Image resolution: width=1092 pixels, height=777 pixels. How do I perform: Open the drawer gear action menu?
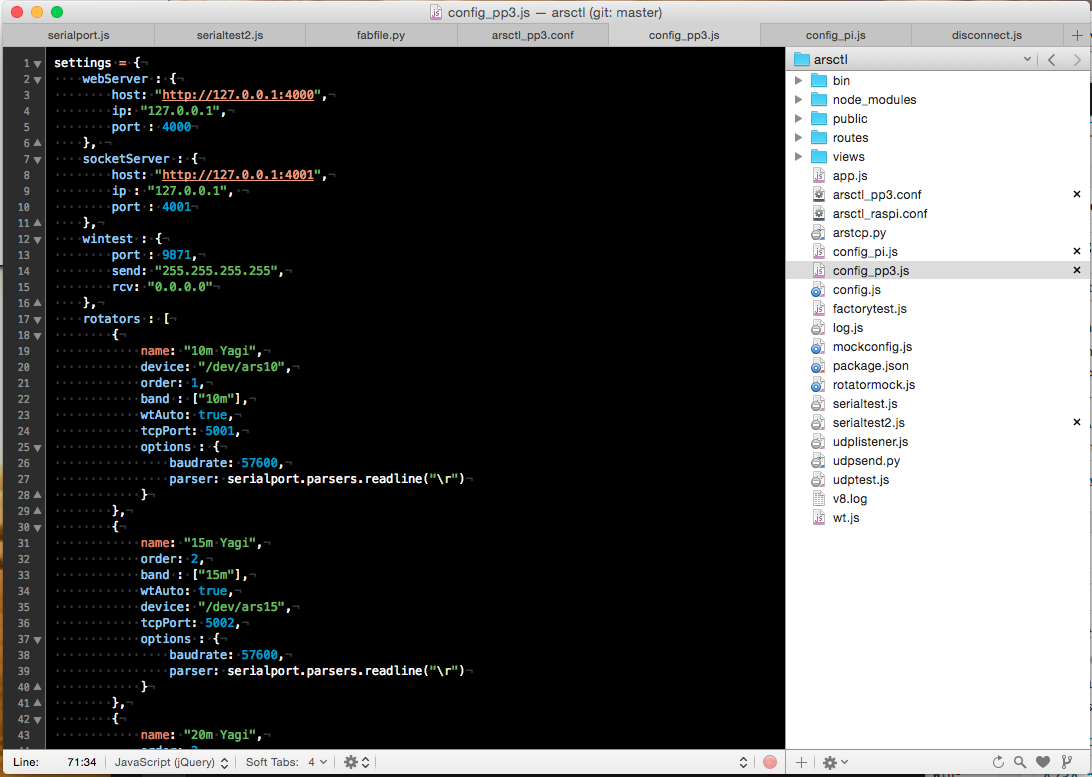[x=834, y=762]
